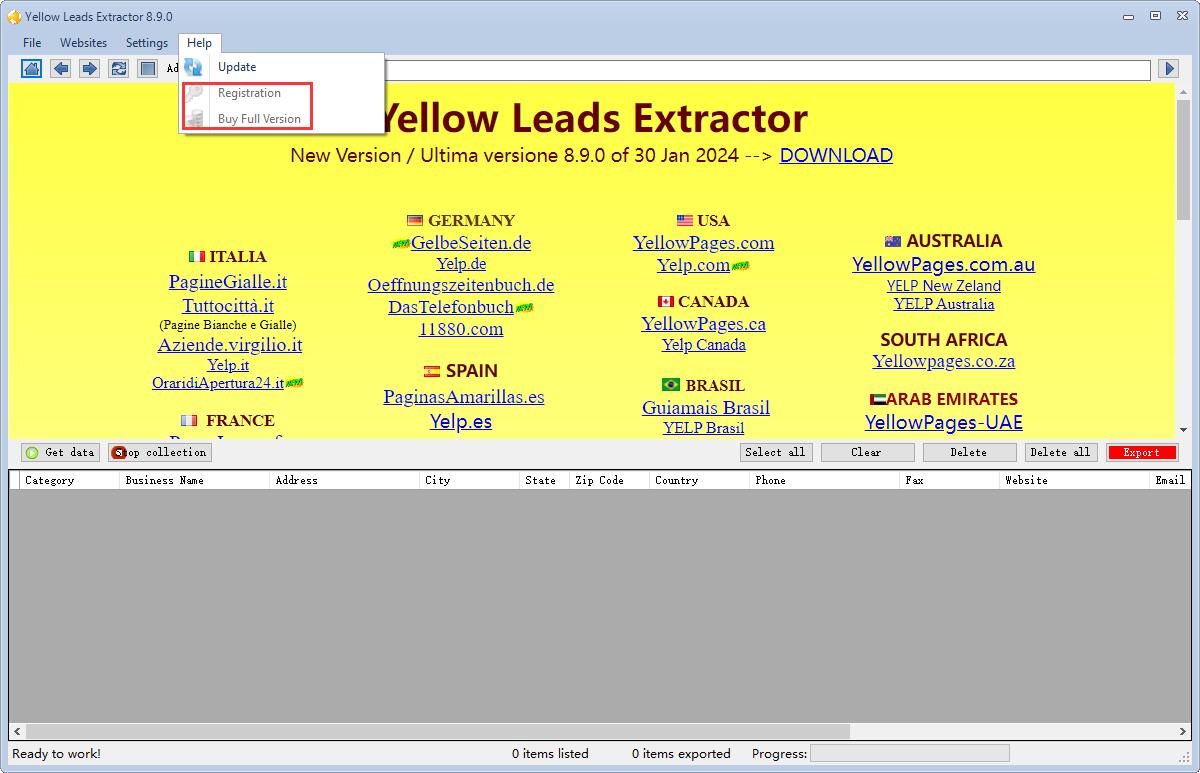Open the Yellowpages.co.za link

(x=944, y=361)
